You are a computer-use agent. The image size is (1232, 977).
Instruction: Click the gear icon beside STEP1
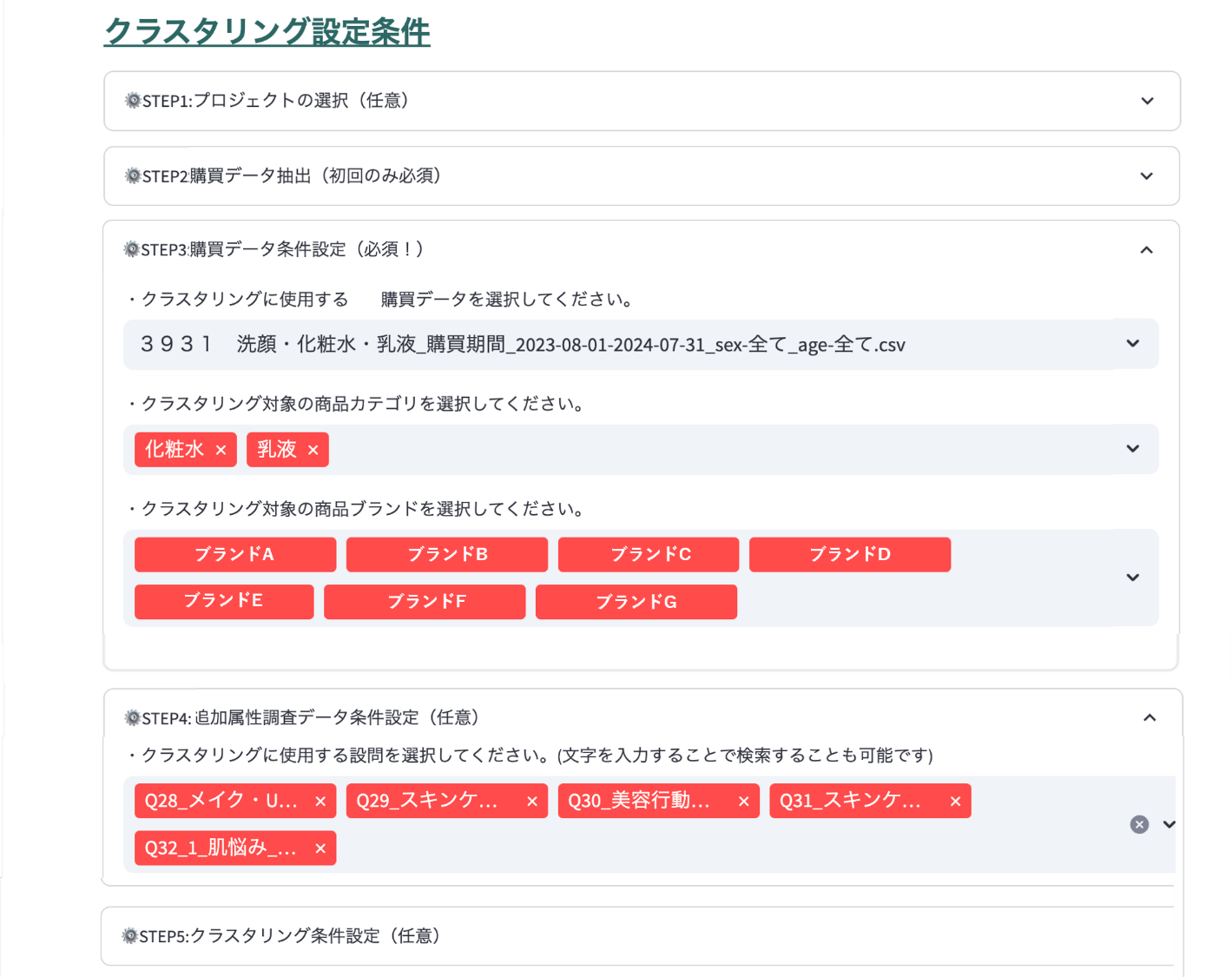click(133, 101)
